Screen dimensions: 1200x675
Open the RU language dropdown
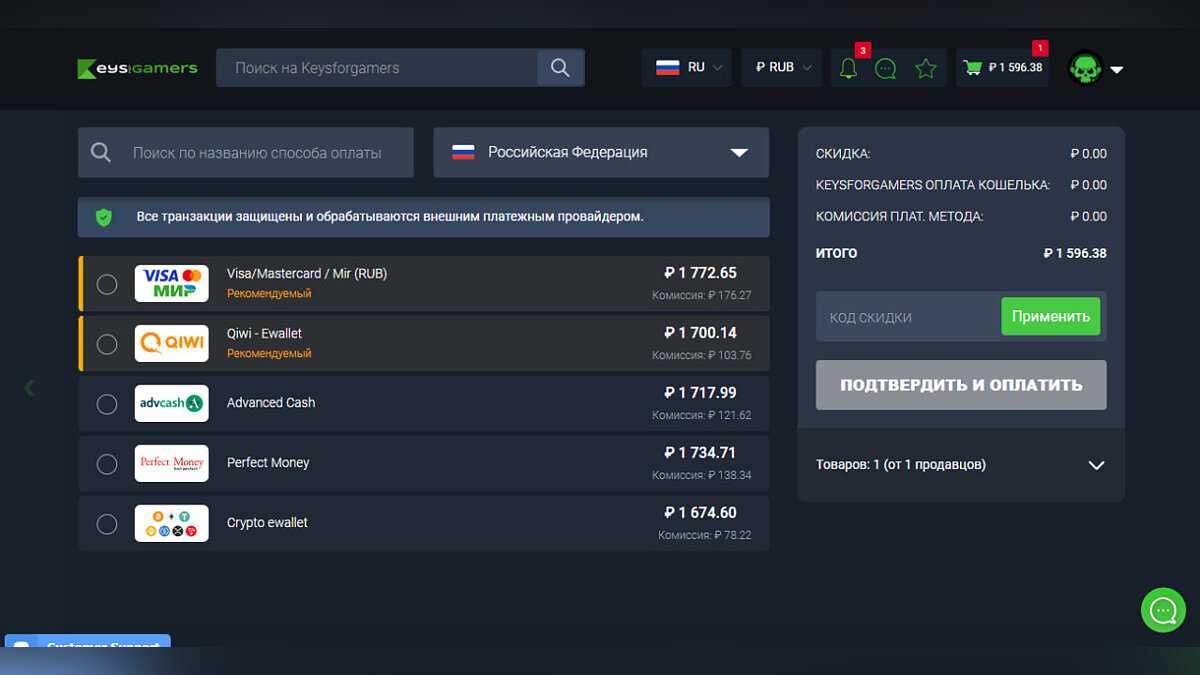point(687,68)
